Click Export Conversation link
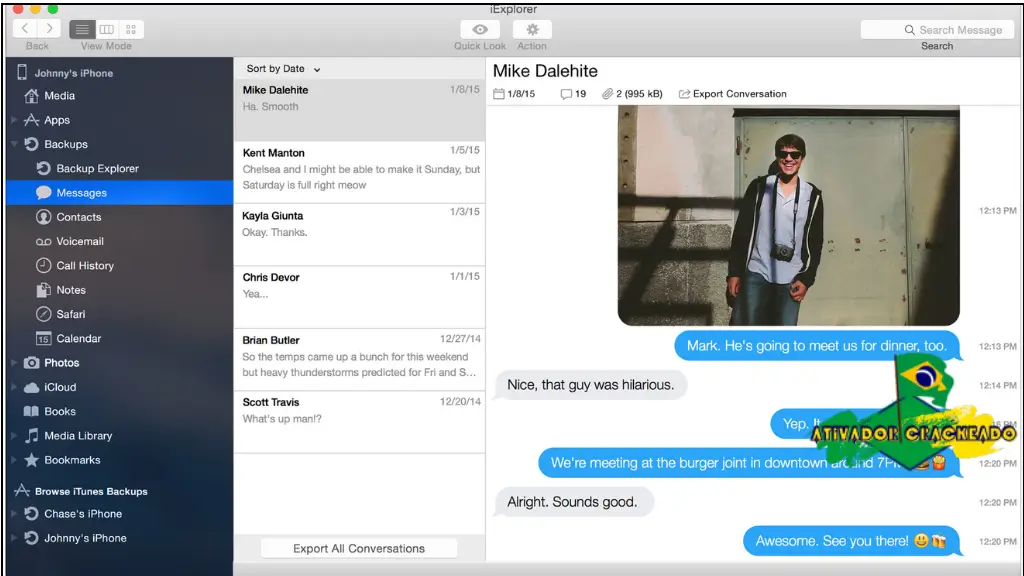This screenshot has height=576, width=1024. click(733, 94)
